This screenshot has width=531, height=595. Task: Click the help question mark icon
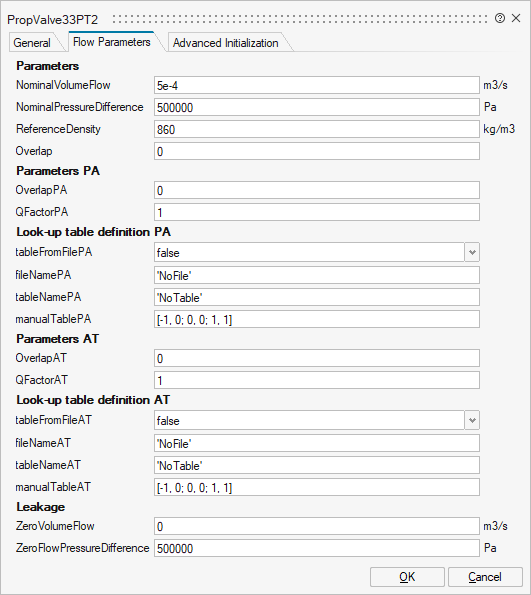[x=500, y=18]
